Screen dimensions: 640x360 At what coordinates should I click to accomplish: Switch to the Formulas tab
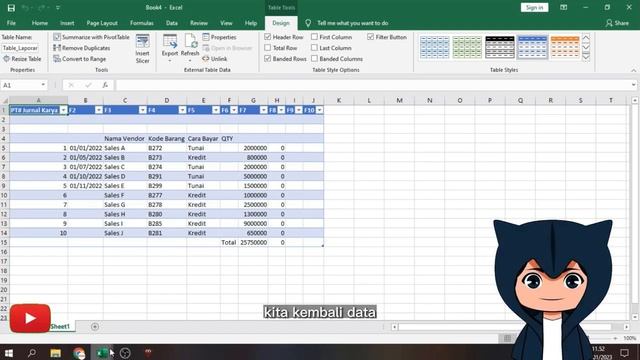coord(142,23)
